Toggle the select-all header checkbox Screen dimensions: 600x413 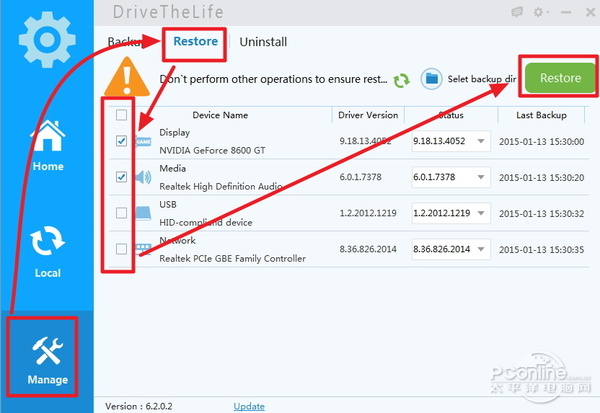121,115
